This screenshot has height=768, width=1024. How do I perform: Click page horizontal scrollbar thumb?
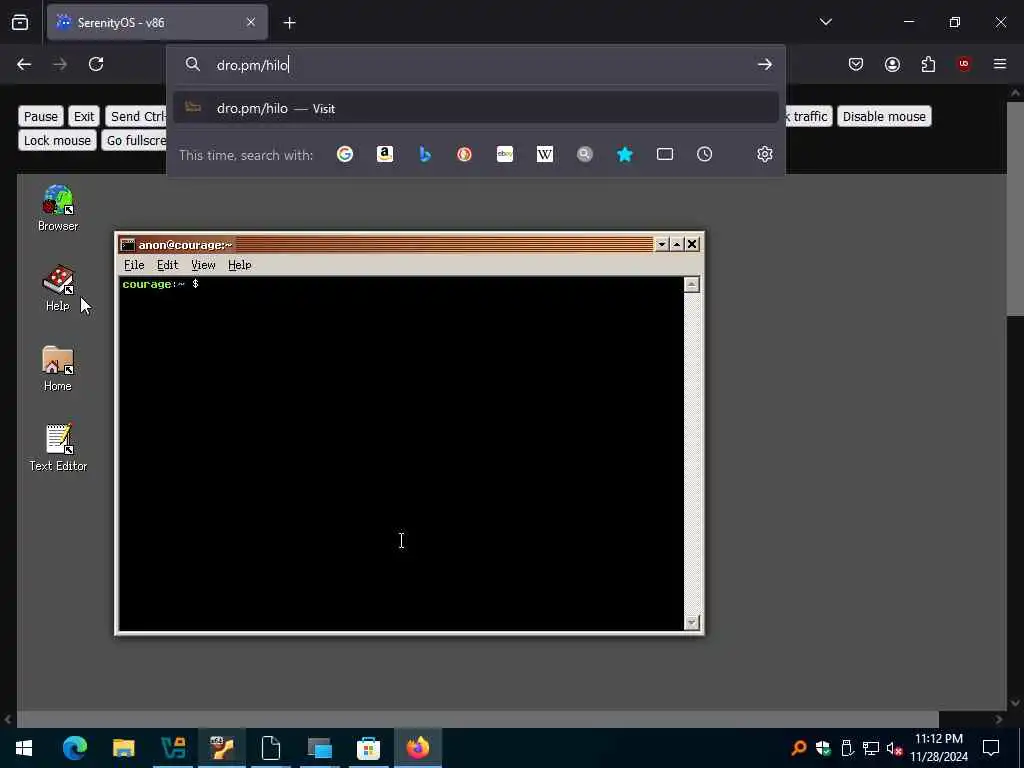(x=477, y=719)
